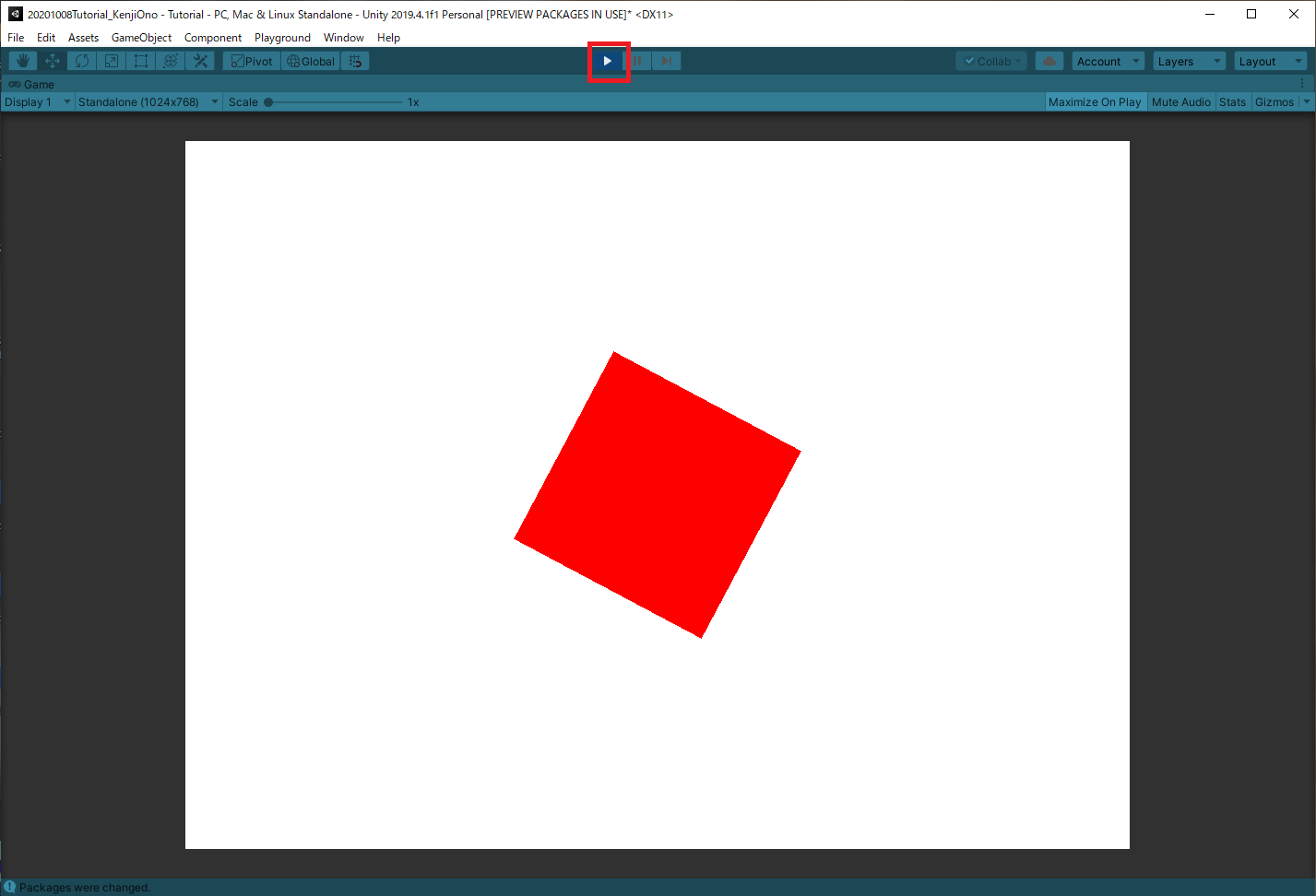Image resolution: width=1316 pixels, height=896 pixels.
Task: Open the Layout dropdown
Action: [x=1271, y=61]
